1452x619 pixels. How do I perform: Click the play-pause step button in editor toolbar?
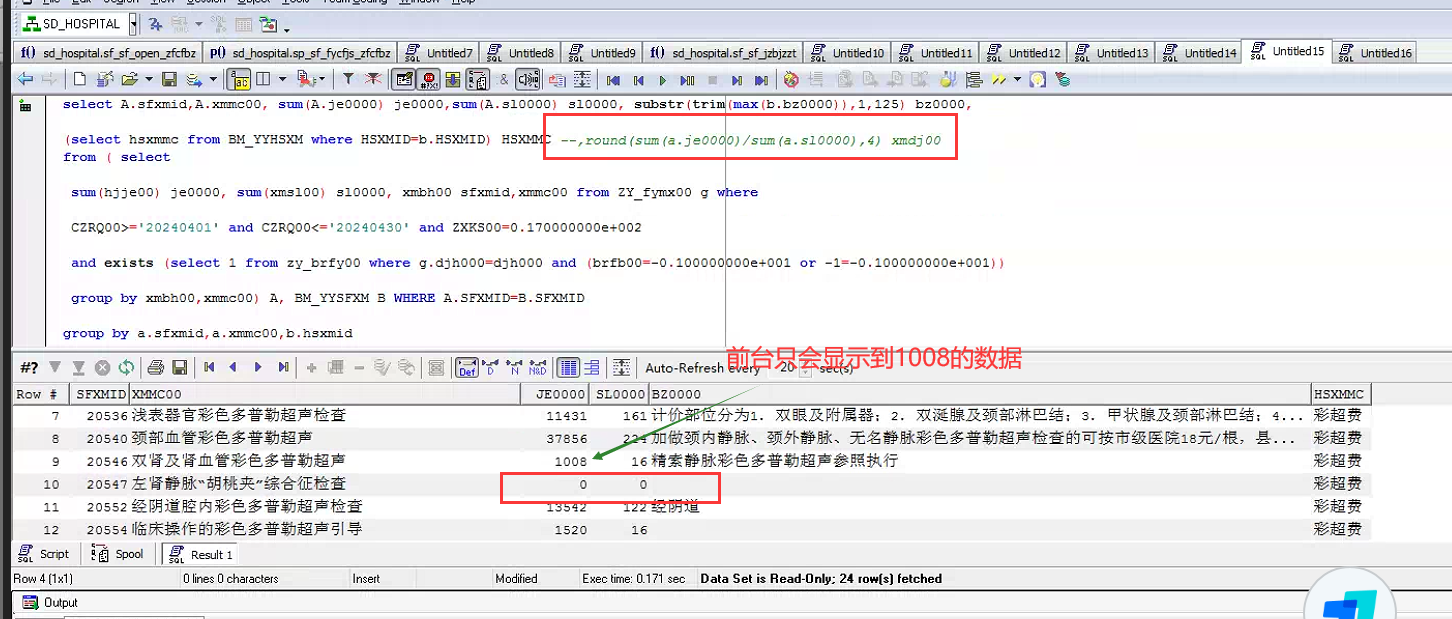coord(687,79)
